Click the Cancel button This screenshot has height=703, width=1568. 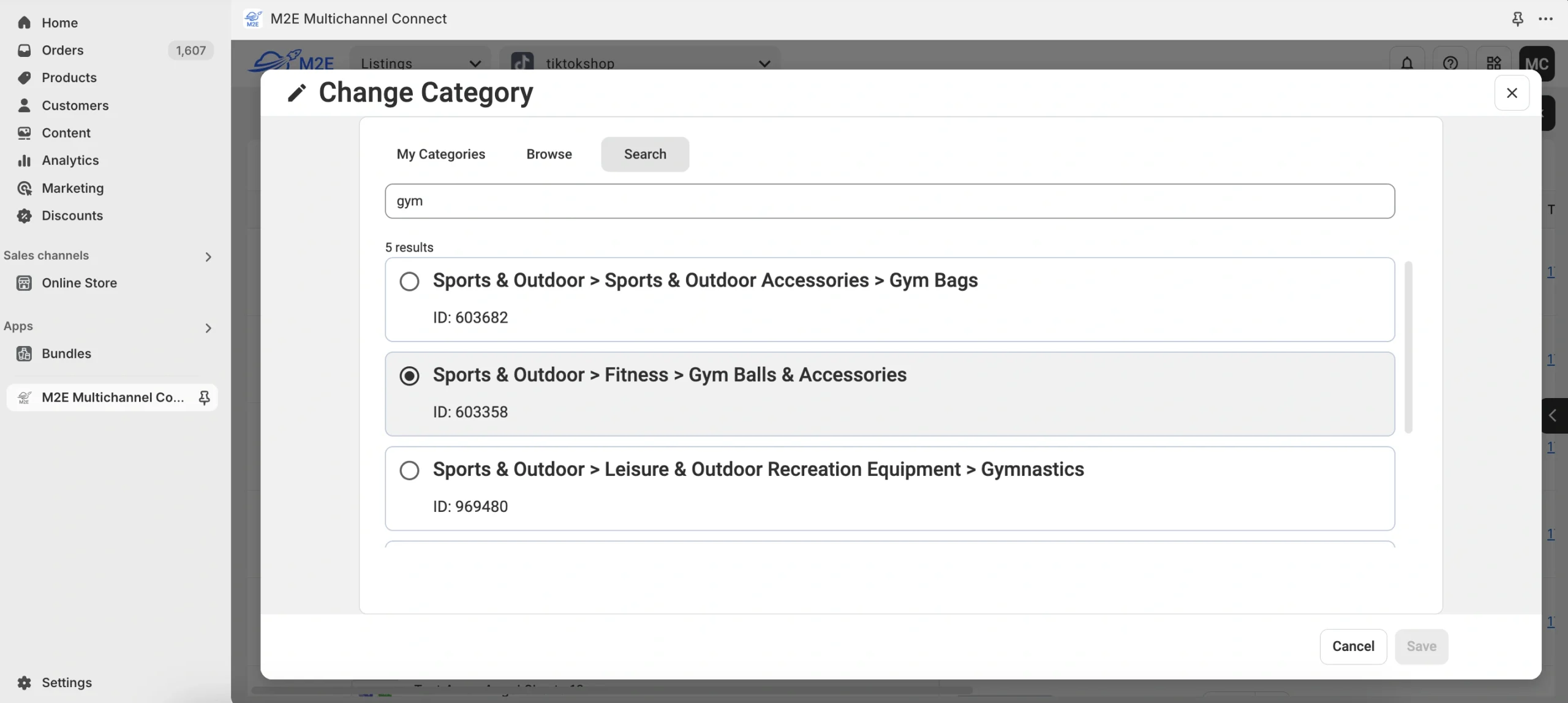(x=1353, y=647)
